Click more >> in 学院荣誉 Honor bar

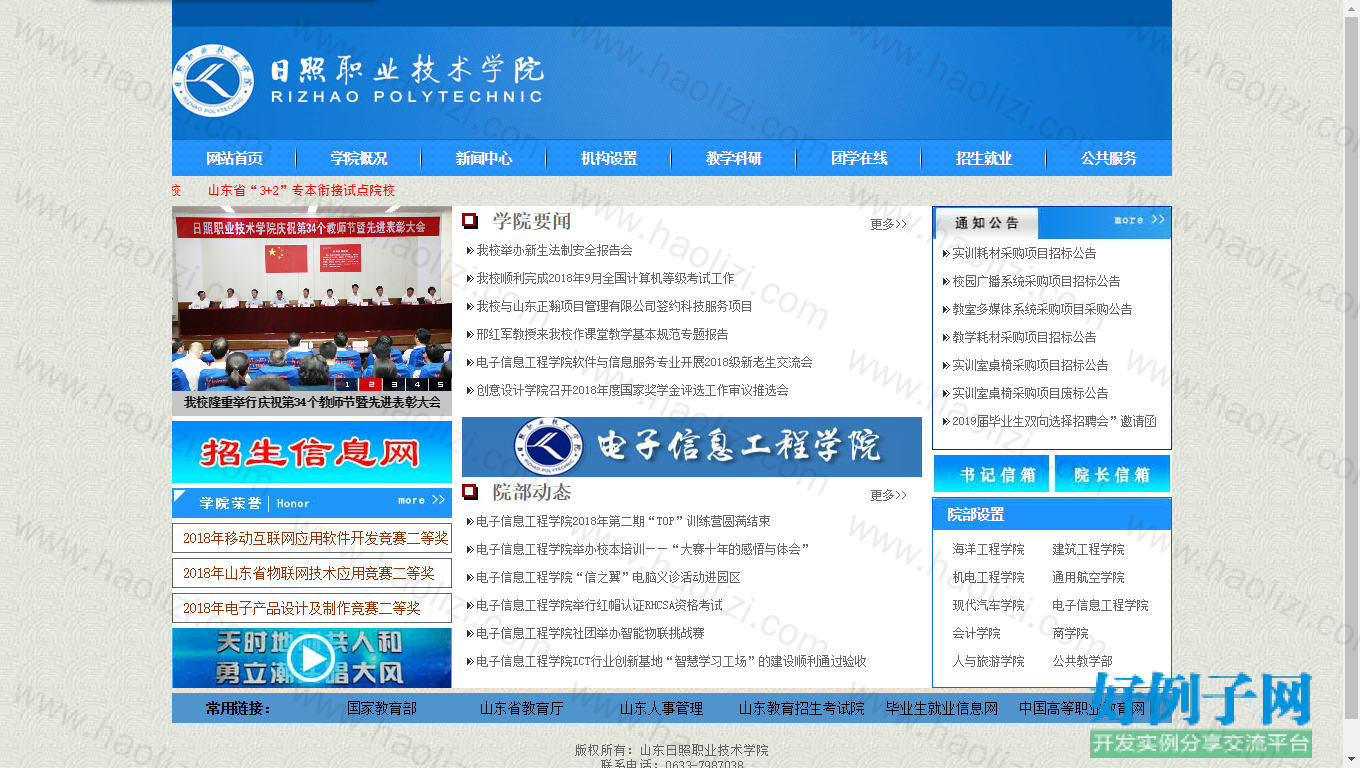coord(422,500)
